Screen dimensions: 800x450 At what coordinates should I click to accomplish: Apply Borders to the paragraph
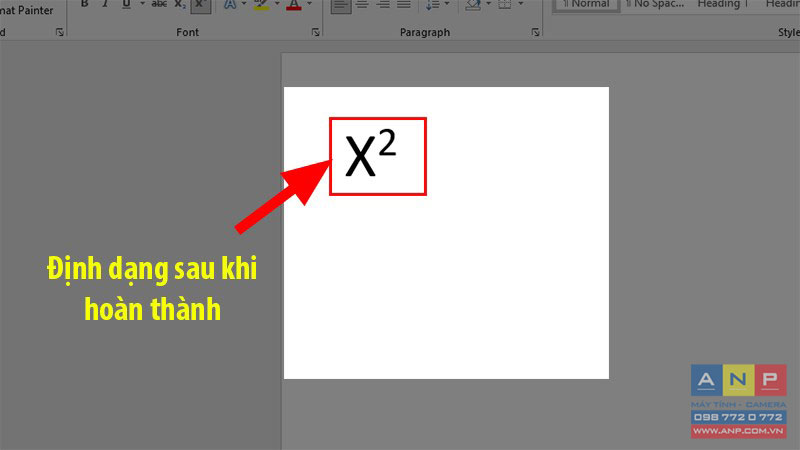(505, 4)
